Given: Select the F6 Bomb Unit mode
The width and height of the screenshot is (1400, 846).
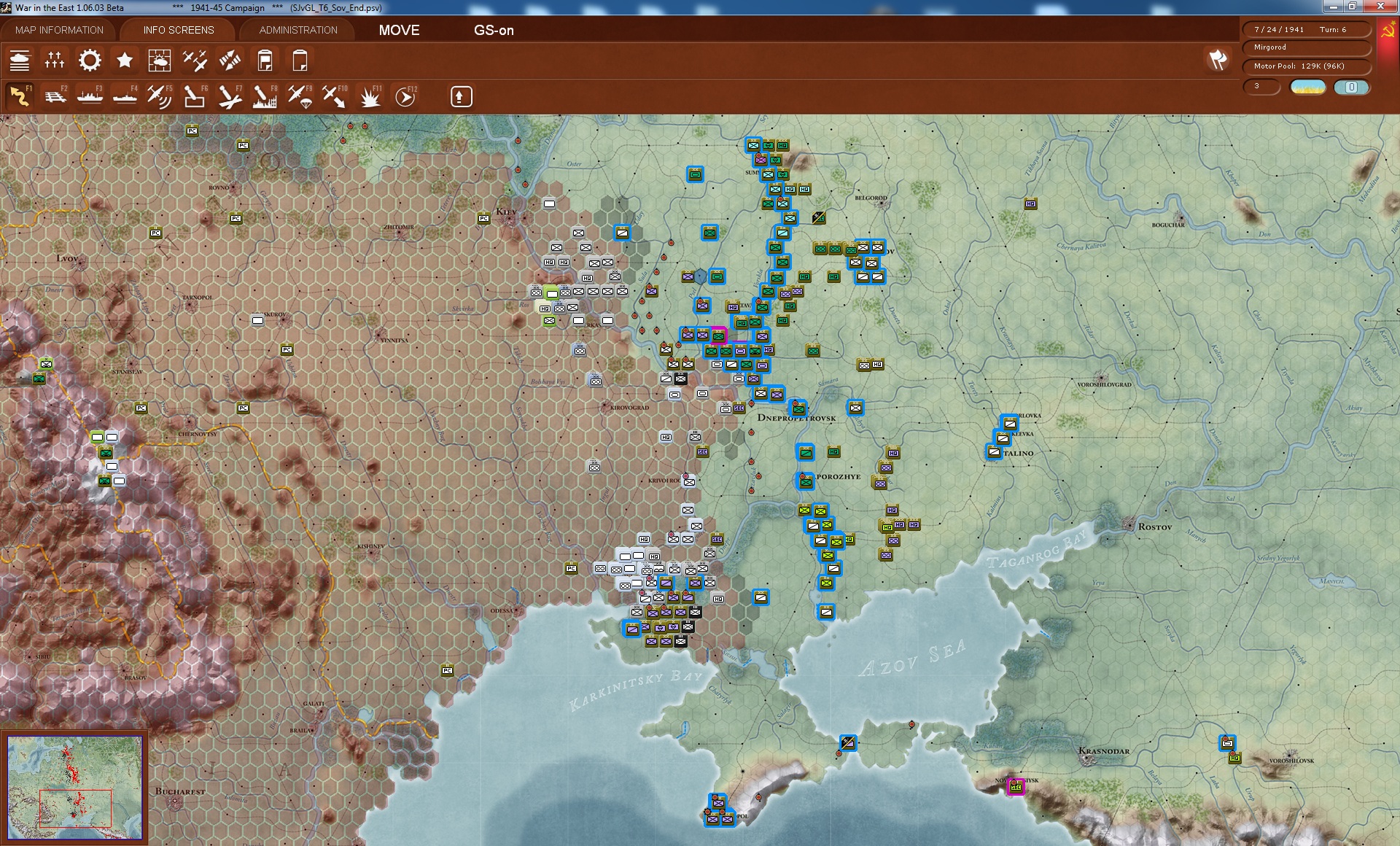Looking at the screenshot, I should (x=195, y=96).
